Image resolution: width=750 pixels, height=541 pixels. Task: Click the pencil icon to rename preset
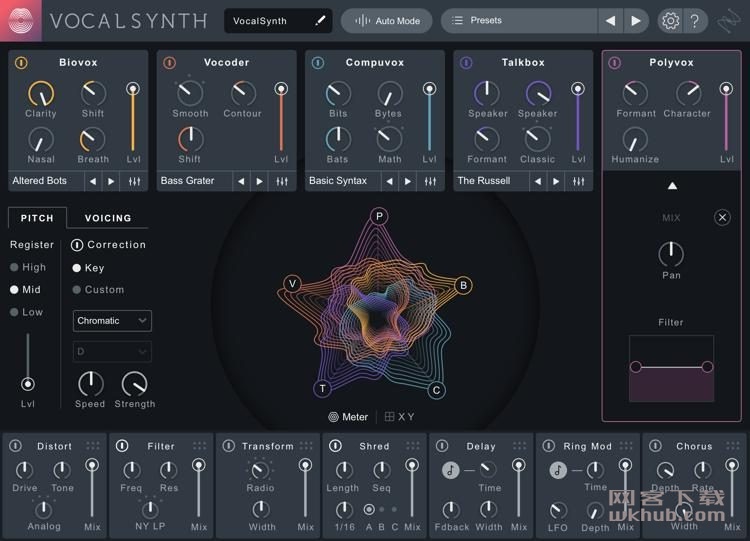point(320,21)
